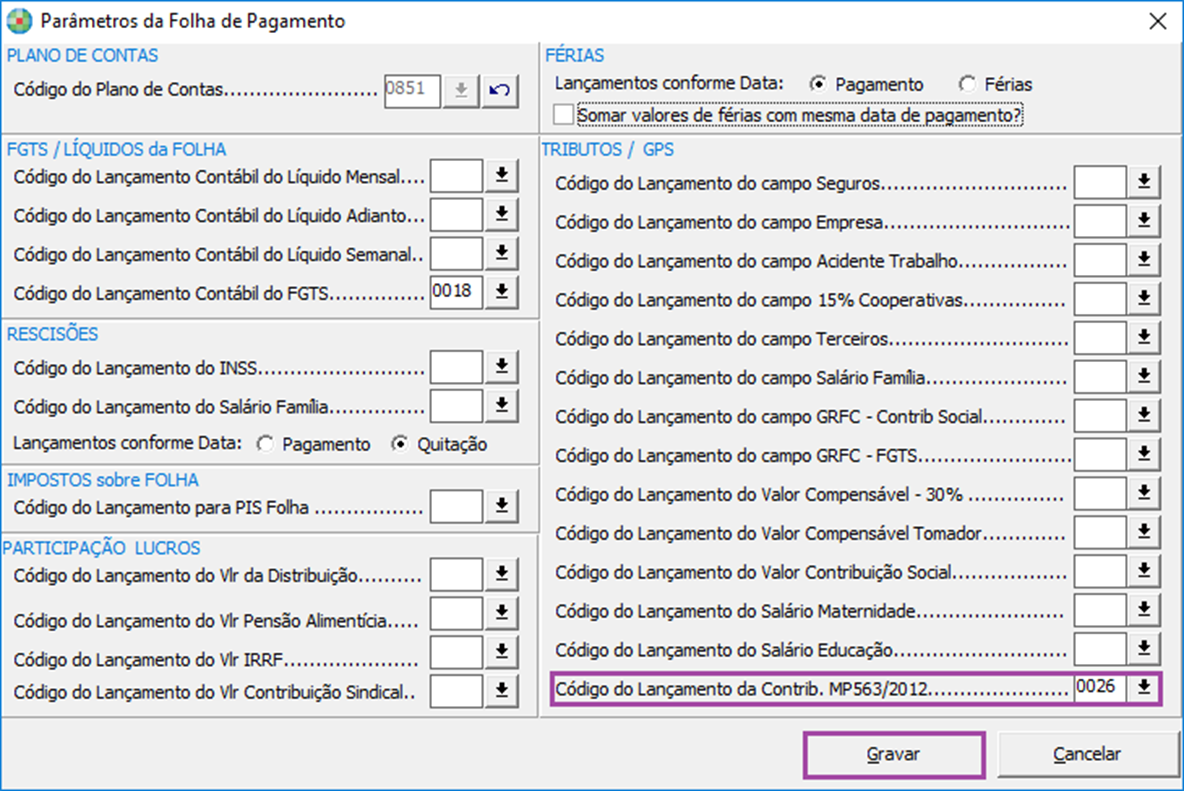Viewport: 1184px width, 791px height.
Task: Open lookup for Vlr Pensão Alimentícia code
Action: [x=501, y=614]
